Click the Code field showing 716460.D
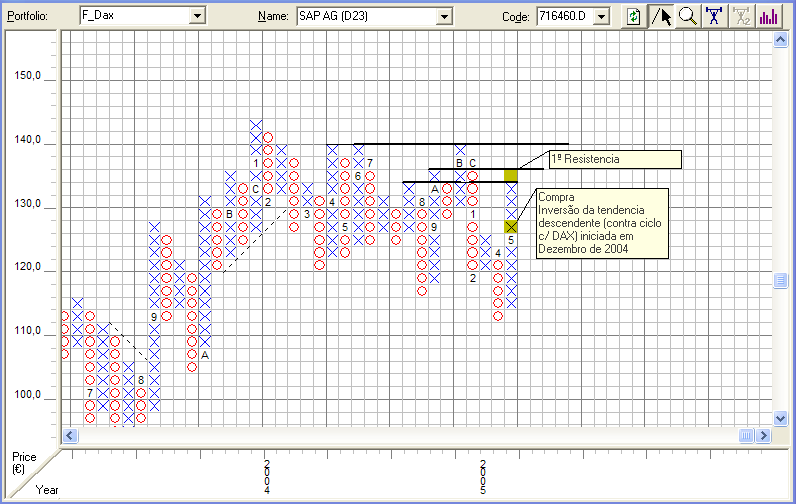Image resolution: width=796 pixels, height=504 pixels. (x=565, y=16)
